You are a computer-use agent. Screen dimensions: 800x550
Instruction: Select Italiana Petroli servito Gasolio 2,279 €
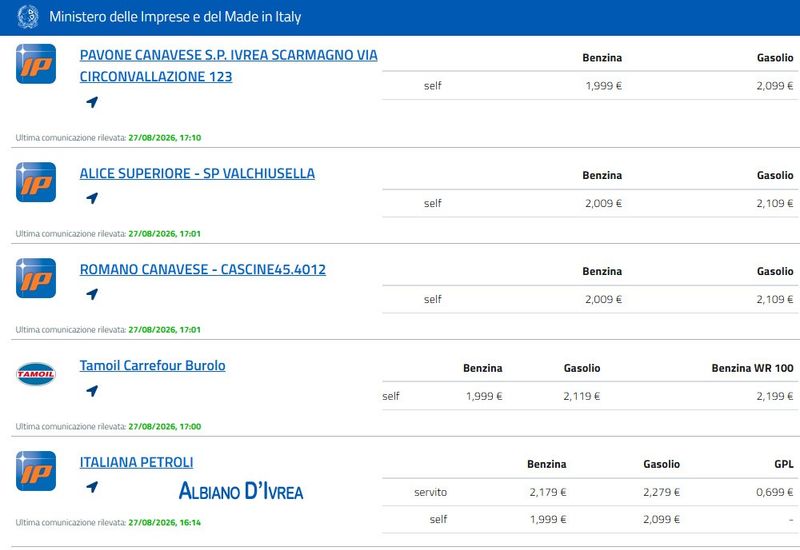[662, 492]
